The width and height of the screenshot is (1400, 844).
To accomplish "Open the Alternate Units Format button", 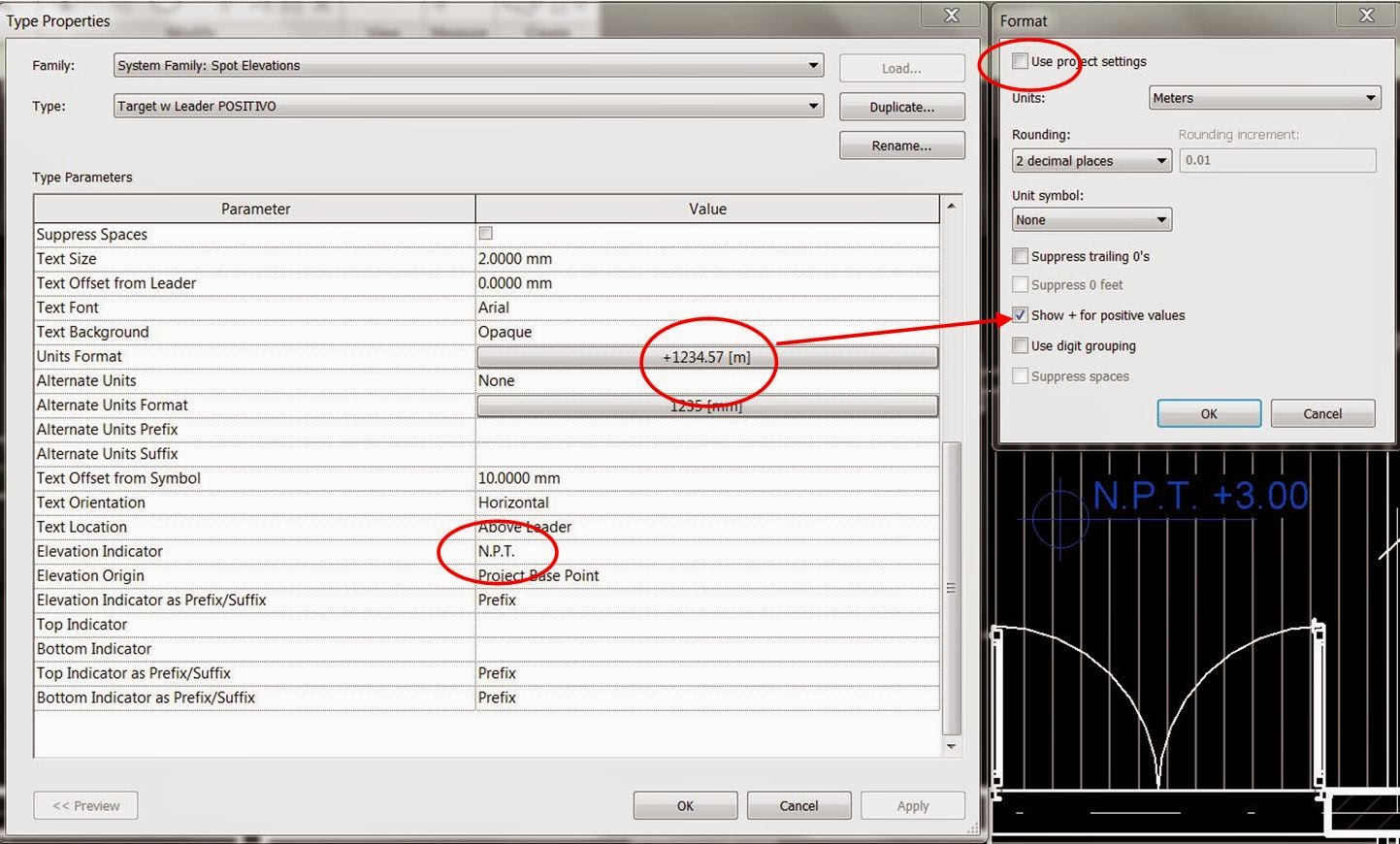I will click(707, 406).
